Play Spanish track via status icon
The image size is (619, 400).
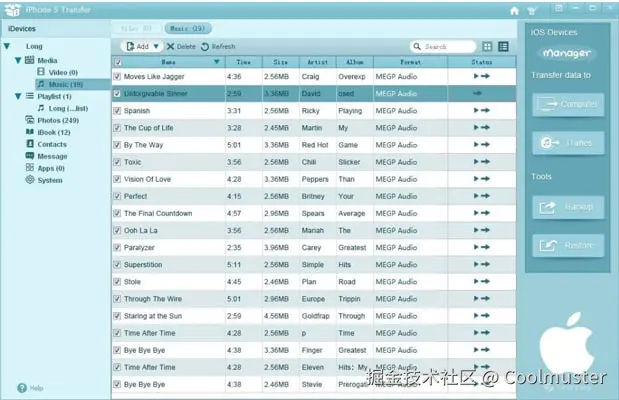tap(476, 110)
